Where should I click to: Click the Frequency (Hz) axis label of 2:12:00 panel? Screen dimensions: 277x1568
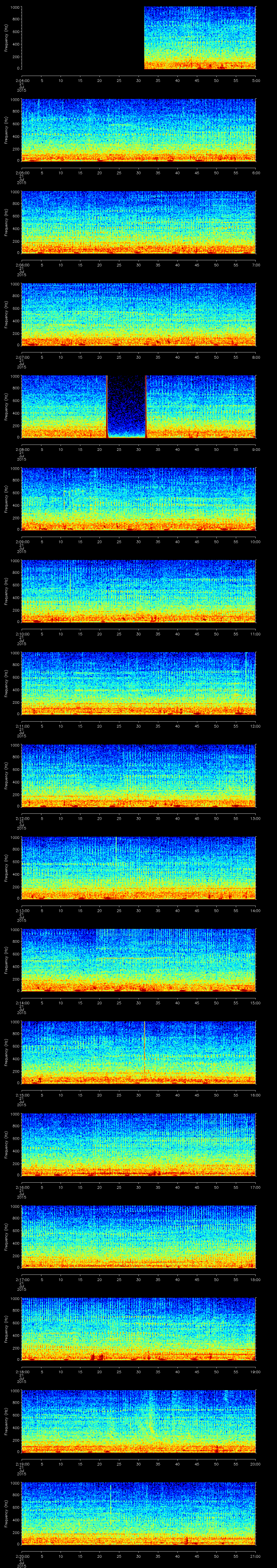(6, 775)
